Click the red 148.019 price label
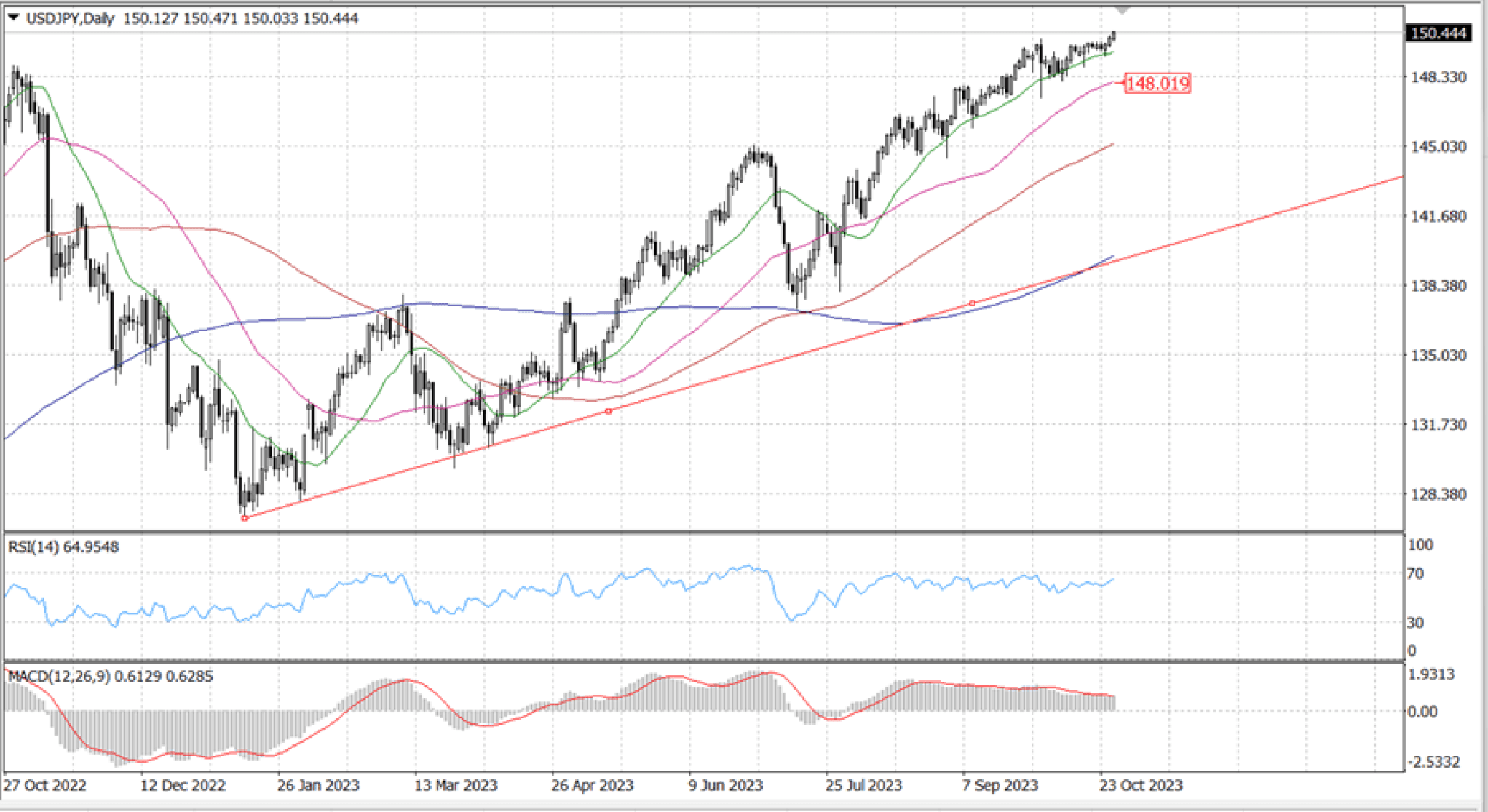Screen dimensions: 1488x812 1157,84
